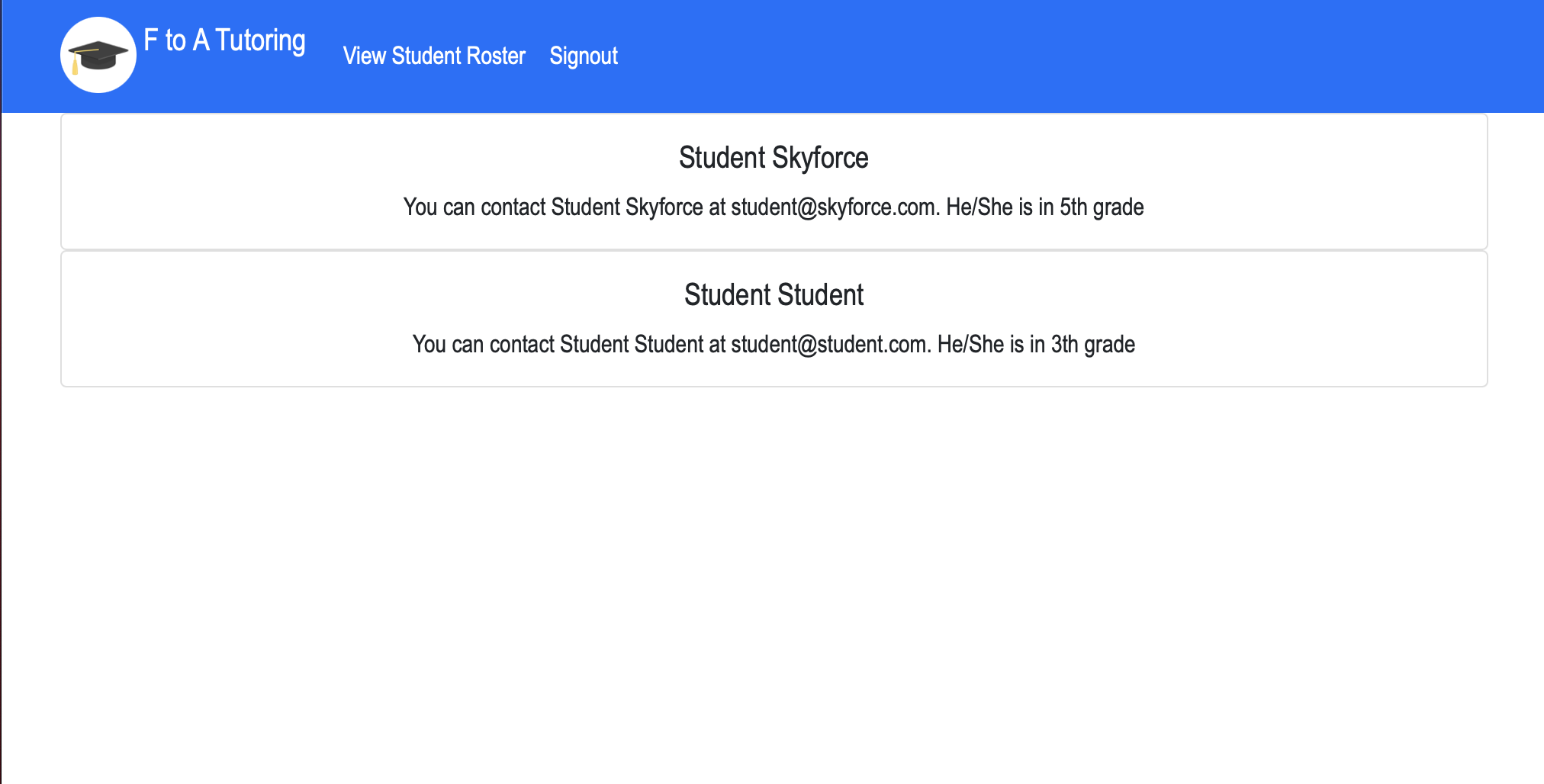Click the yellow tassel on the cap logo
The width and height of the screenshot is (1544, 784).
75,65
